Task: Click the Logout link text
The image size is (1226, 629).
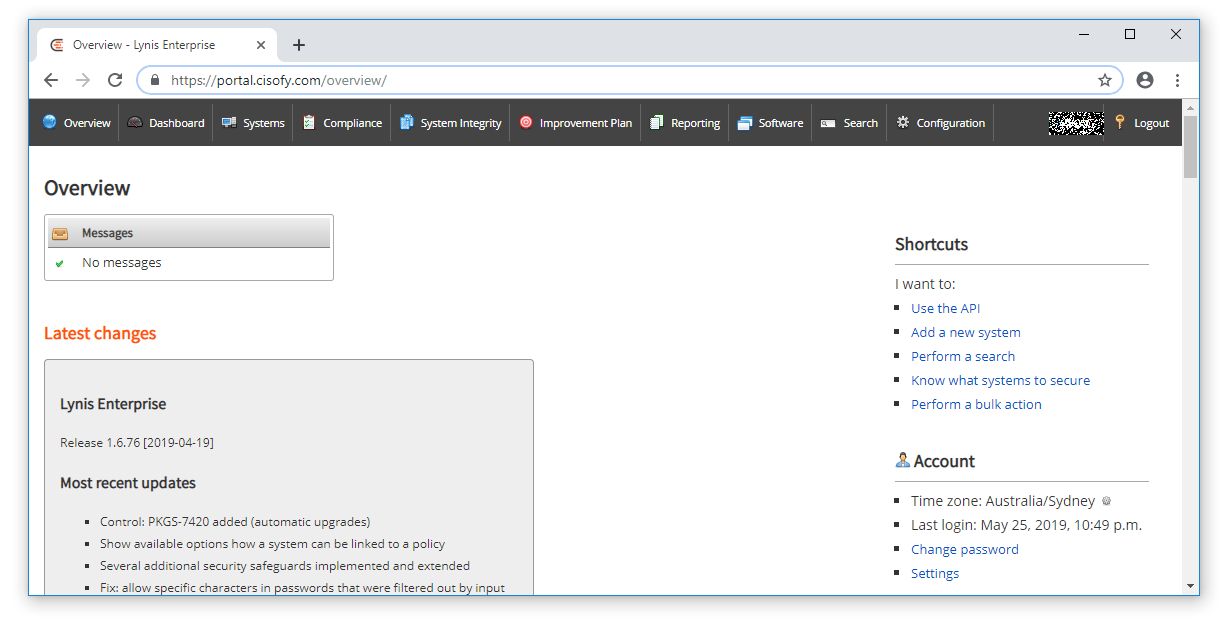Action: (1151, 123)
